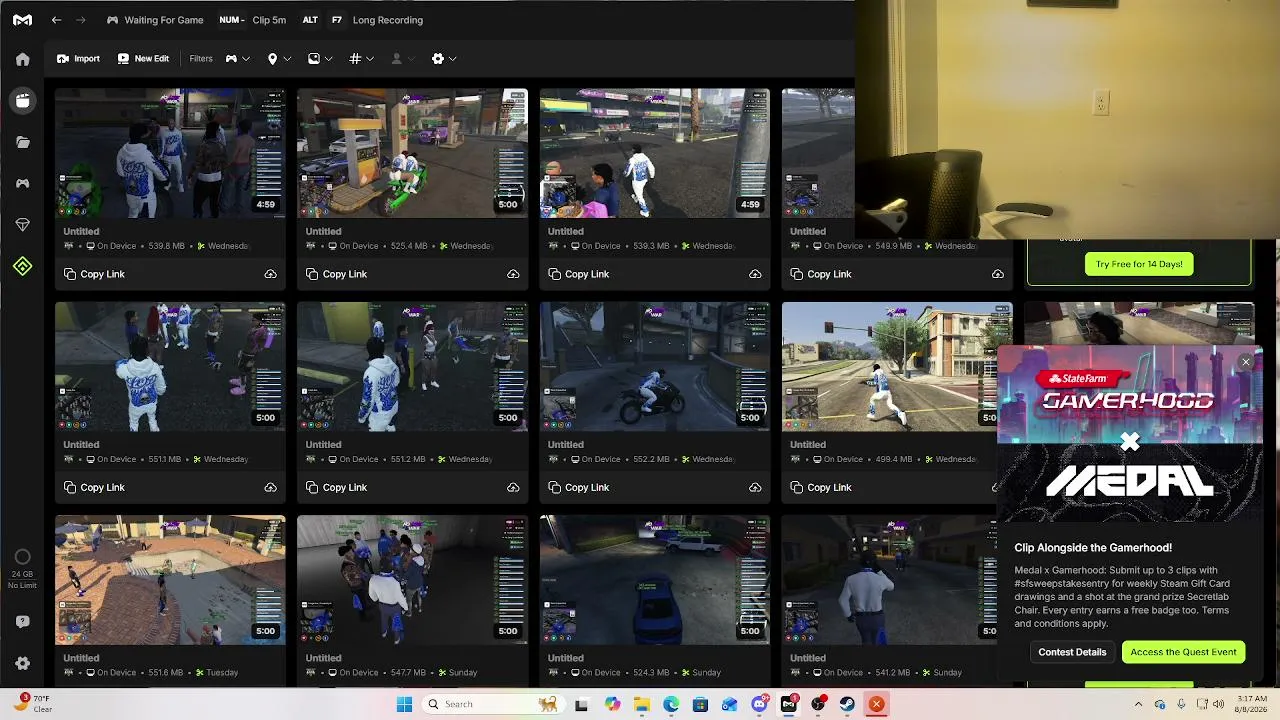Click Untitled title of 524.3 MB clip
This screenshot has width=1280, height=720.
coord(565,658)
